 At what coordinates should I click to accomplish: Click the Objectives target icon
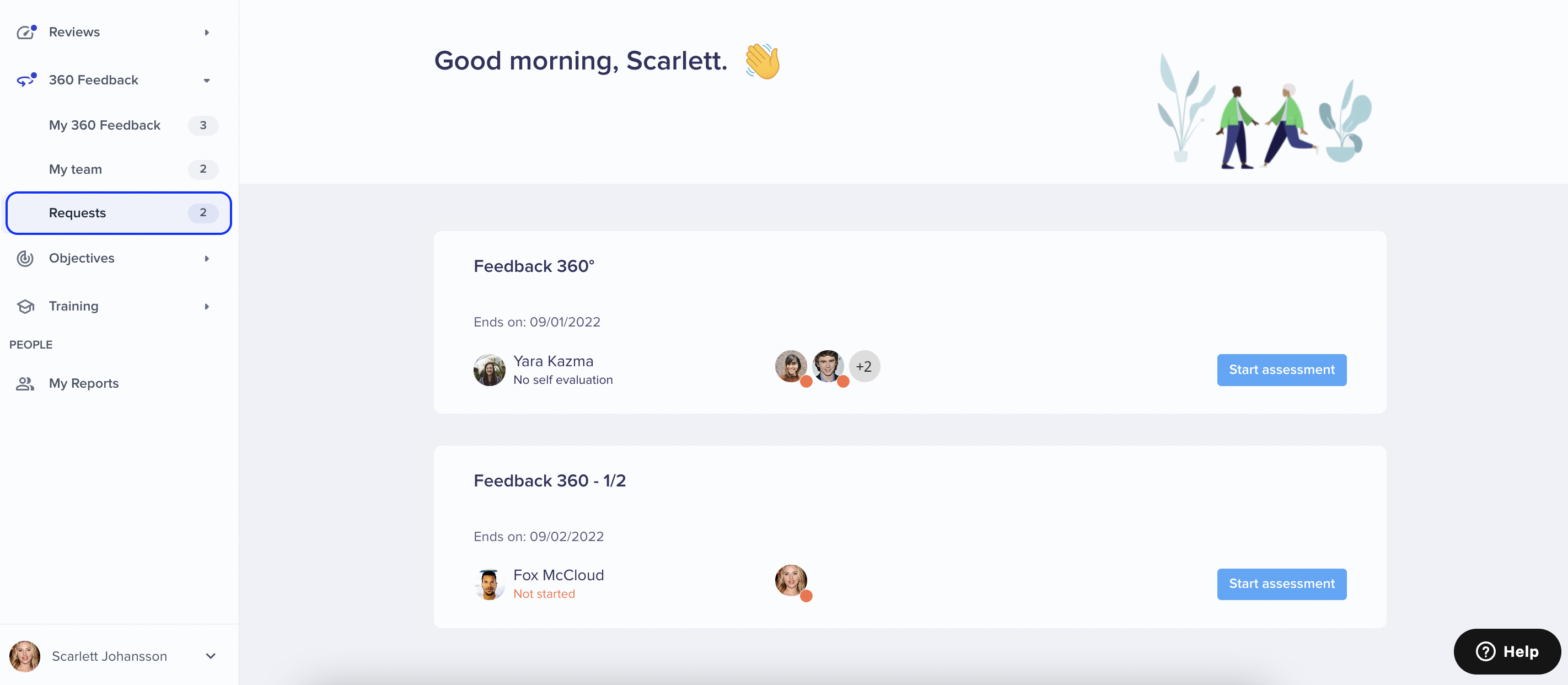25,258
